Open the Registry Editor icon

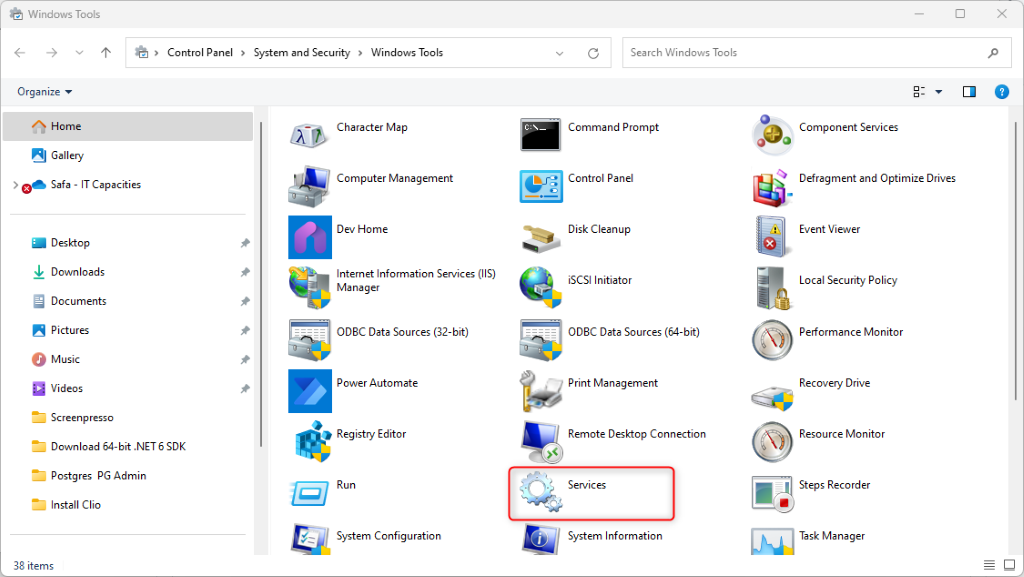click(x=312, y=441)
